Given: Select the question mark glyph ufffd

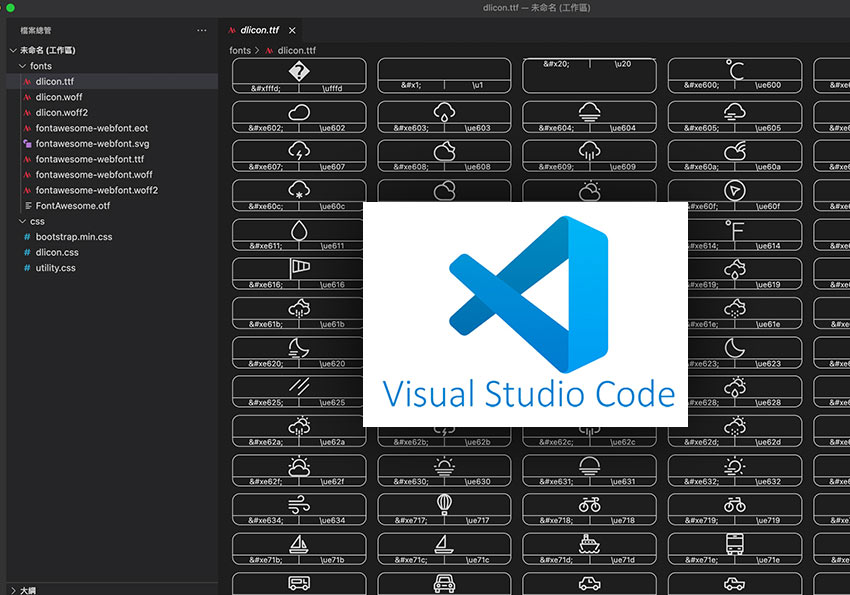Looking at the screenshot, I should (299, 71).
